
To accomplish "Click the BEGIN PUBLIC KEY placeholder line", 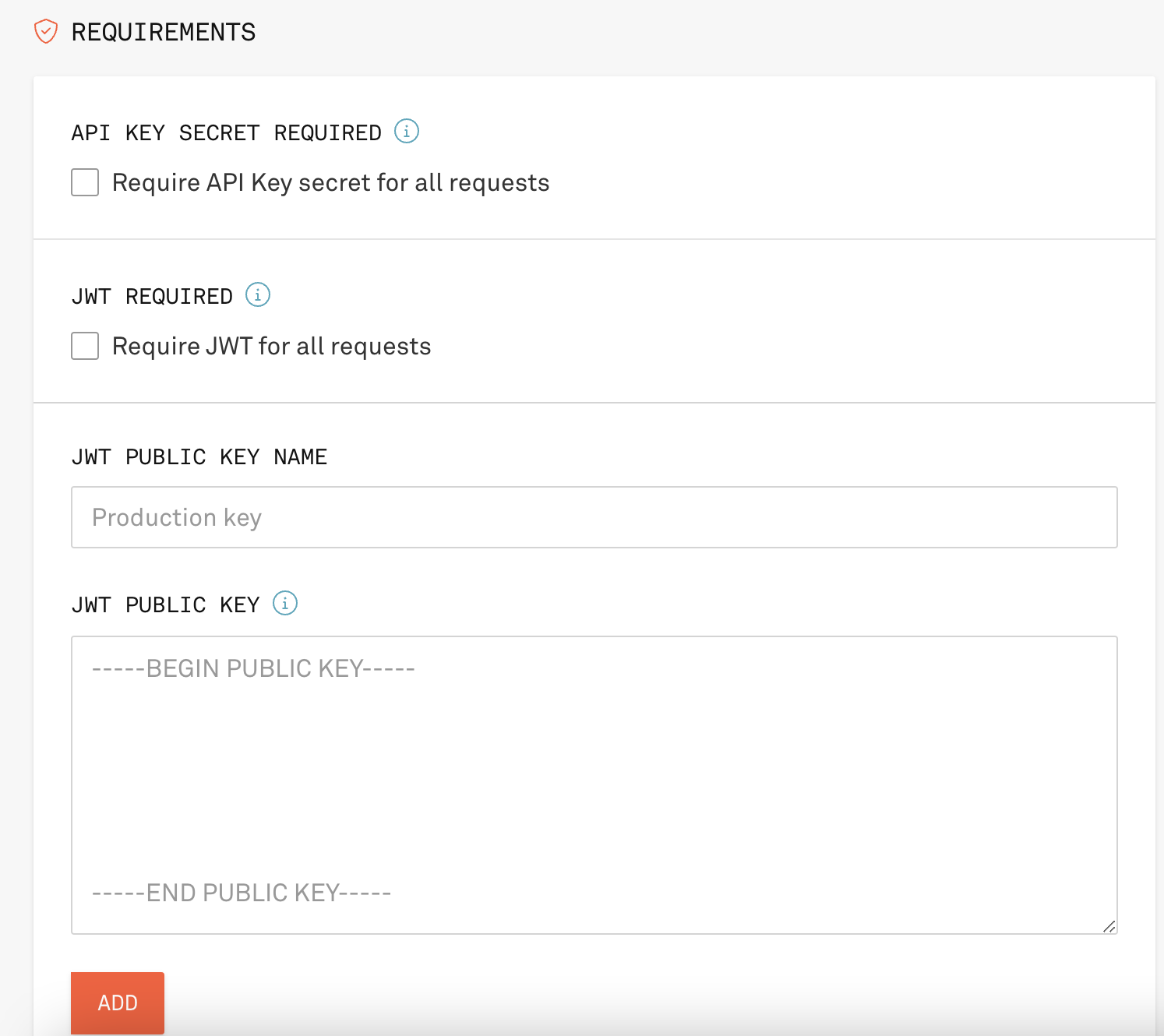I will coord(253,668).
